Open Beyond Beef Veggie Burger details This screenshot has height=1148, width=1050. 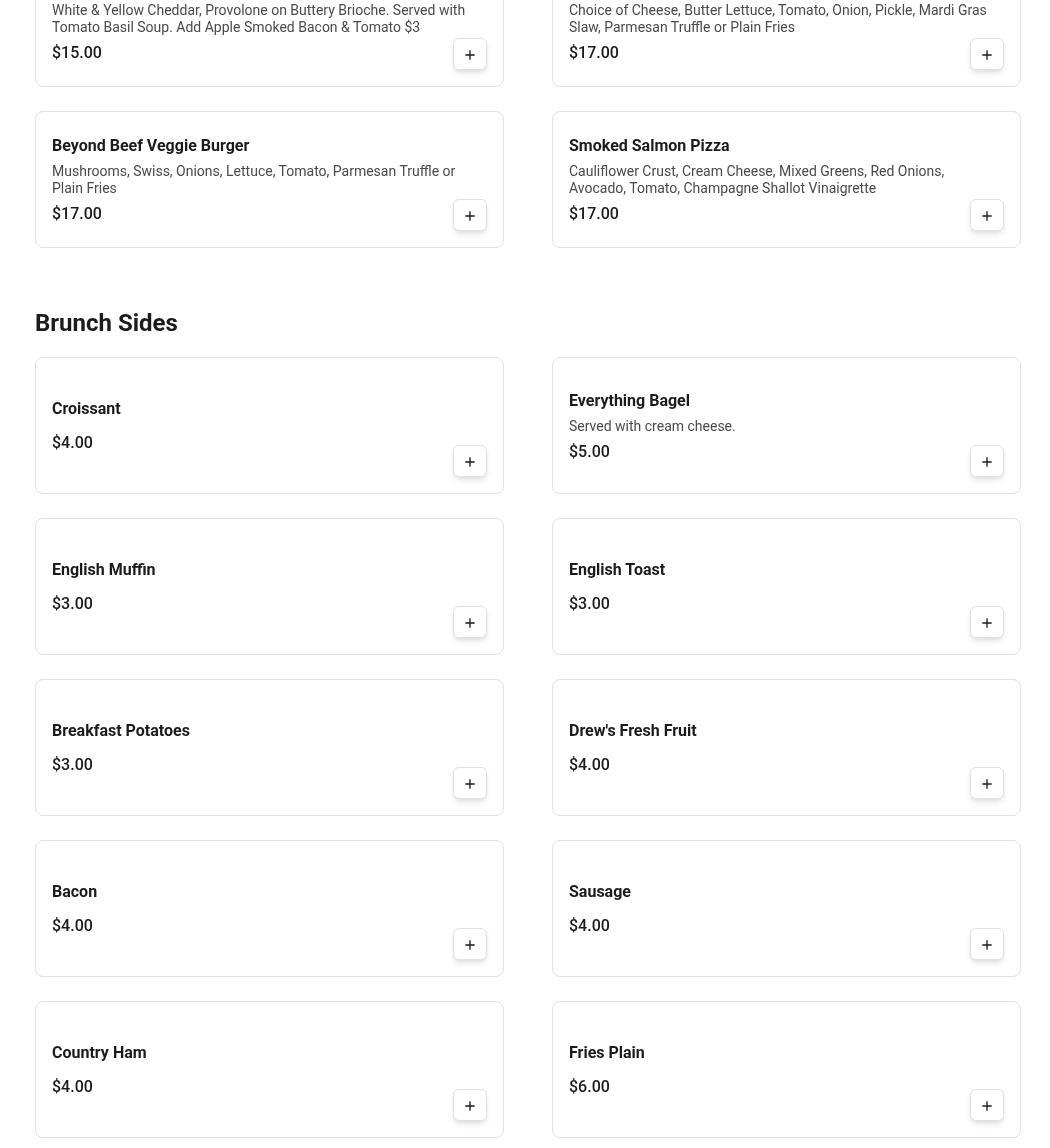click(150, 146)
